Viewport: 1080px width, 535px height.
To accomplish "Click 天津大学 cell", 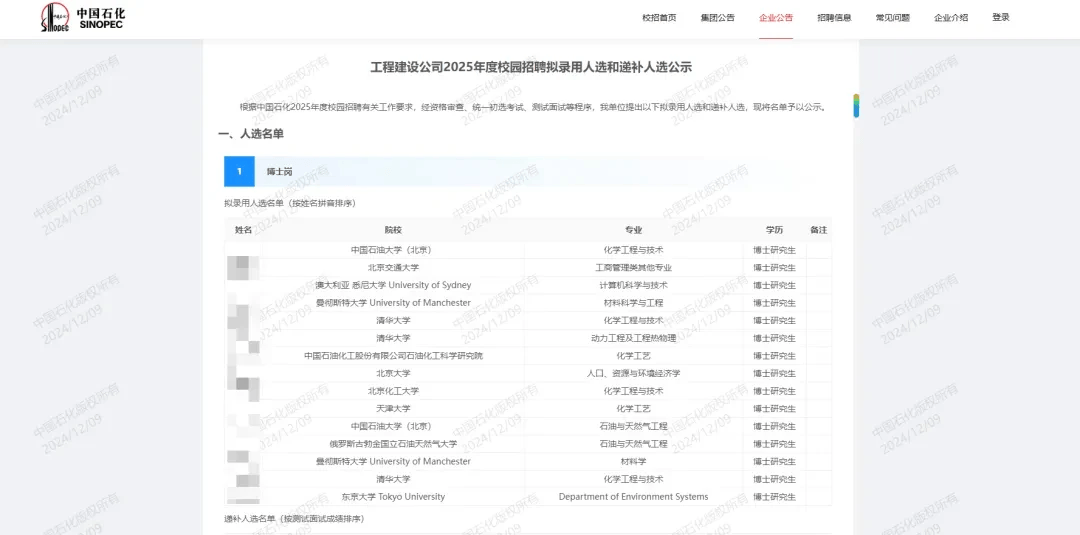I will (393, 409).
